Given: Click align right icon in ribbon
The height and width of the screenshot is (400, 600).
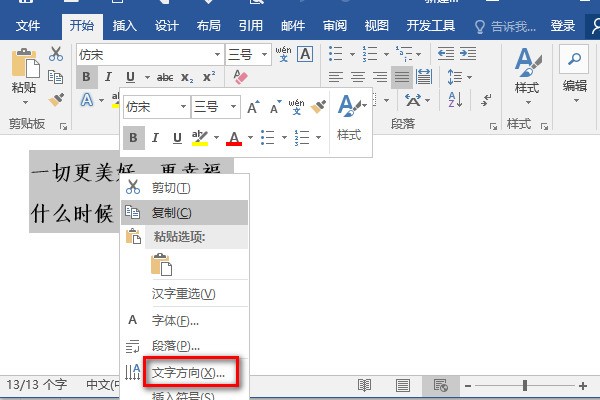Looking at the screenshot, I should coord(380,77).
